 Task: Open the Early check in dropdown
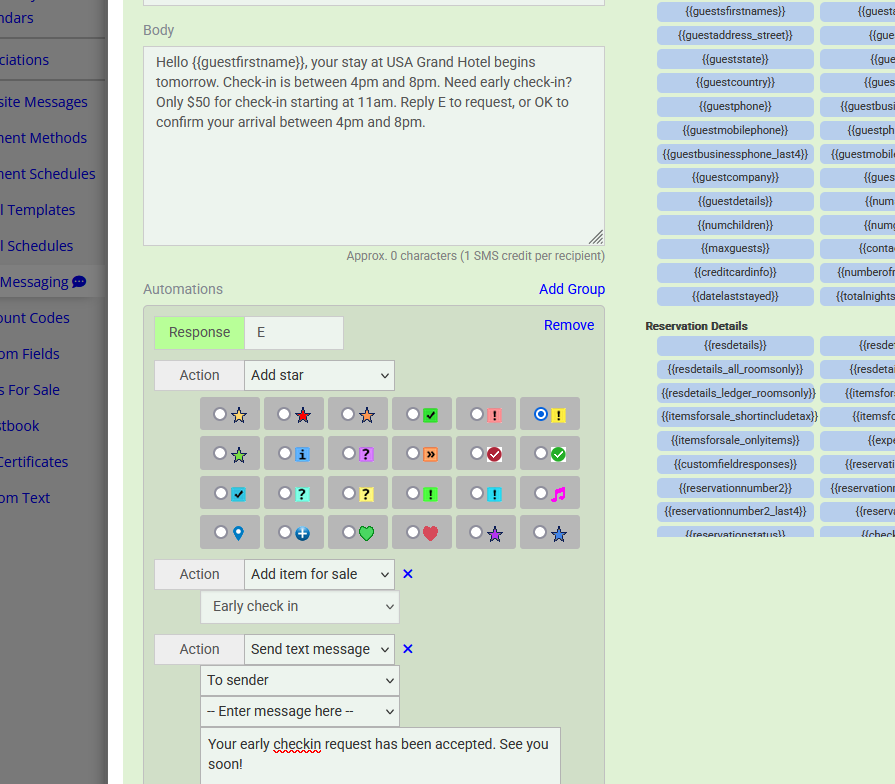[x=299, y=606]
